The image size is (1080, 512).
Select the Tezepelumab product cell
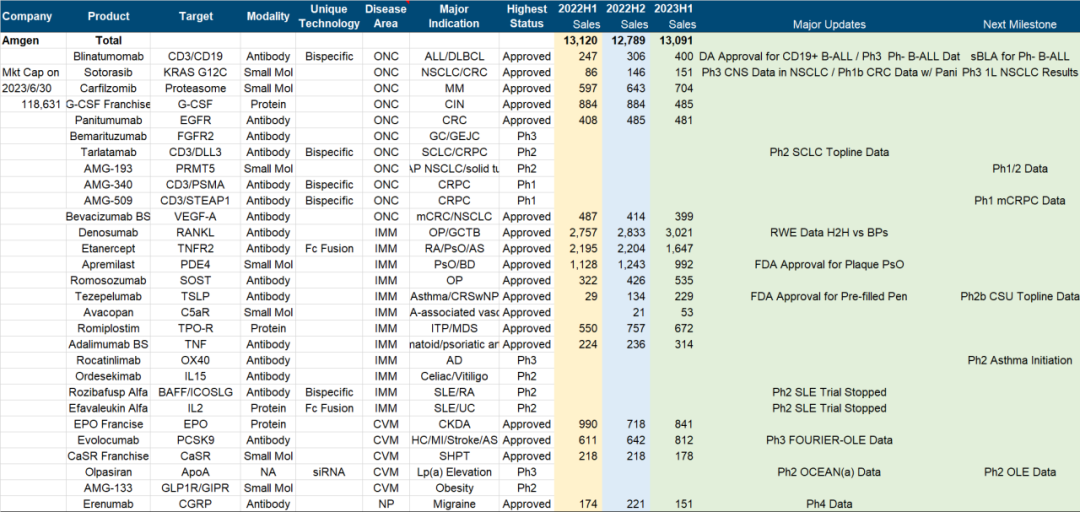[108, 296]
